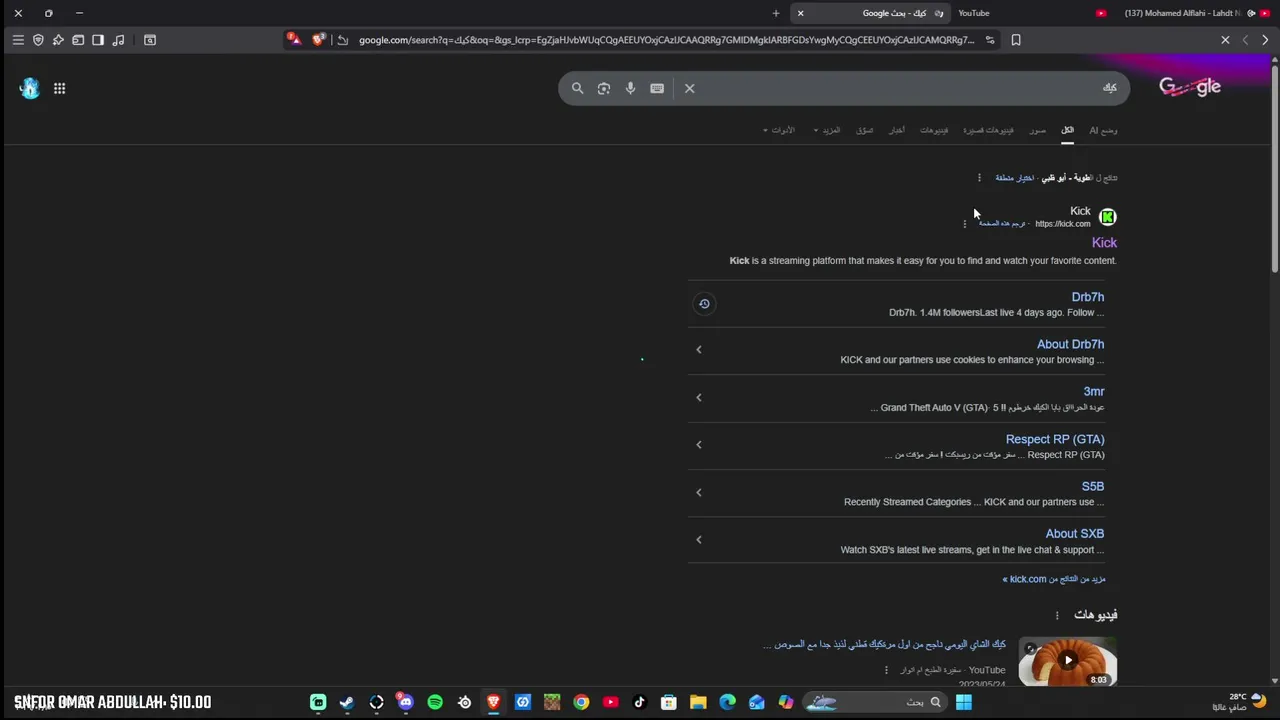1280x720 pixels.
Task: Clear the Google search box text
Action: [x=689, y=88]
